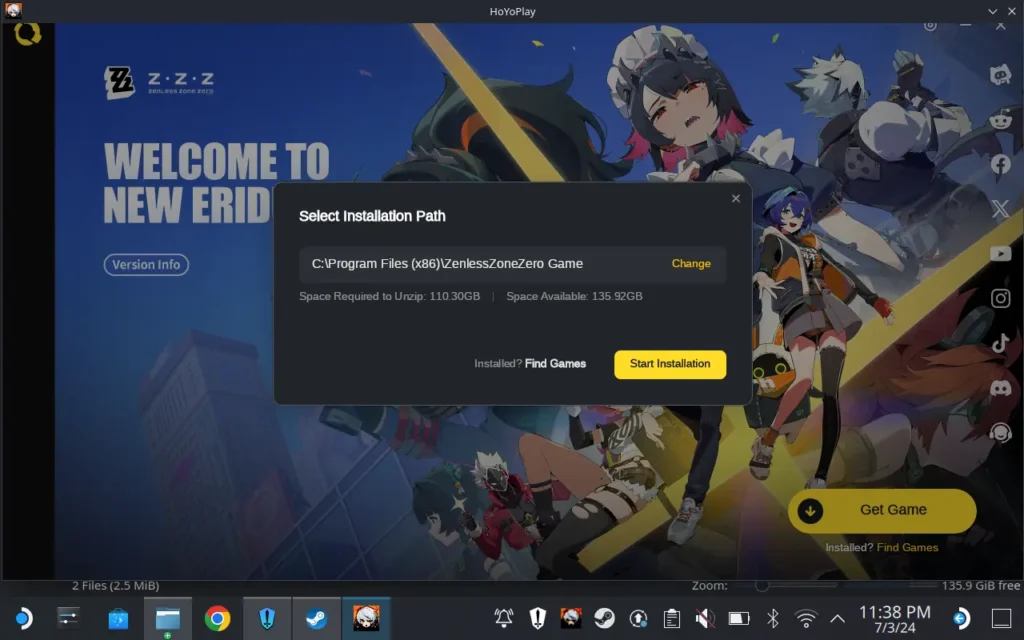
Task: Open Steam from the taskbar
Action: tap(317, 618)
